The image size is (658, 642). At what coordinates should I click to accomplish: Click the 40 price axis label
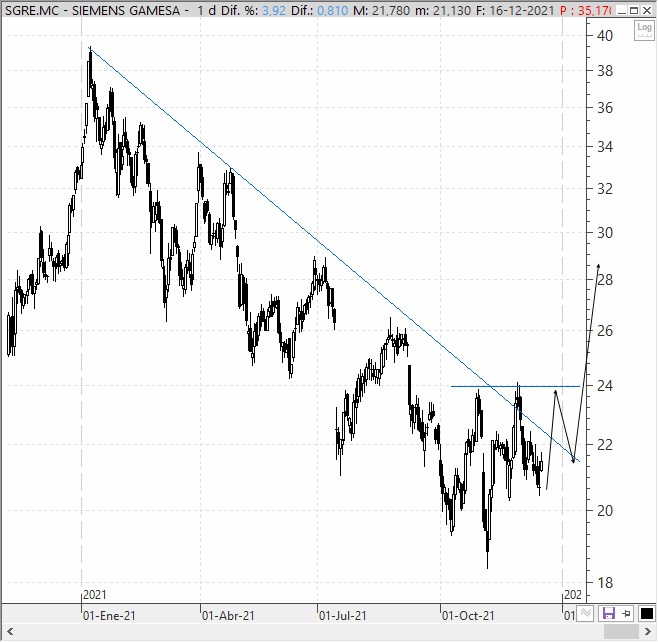[605, 36]
